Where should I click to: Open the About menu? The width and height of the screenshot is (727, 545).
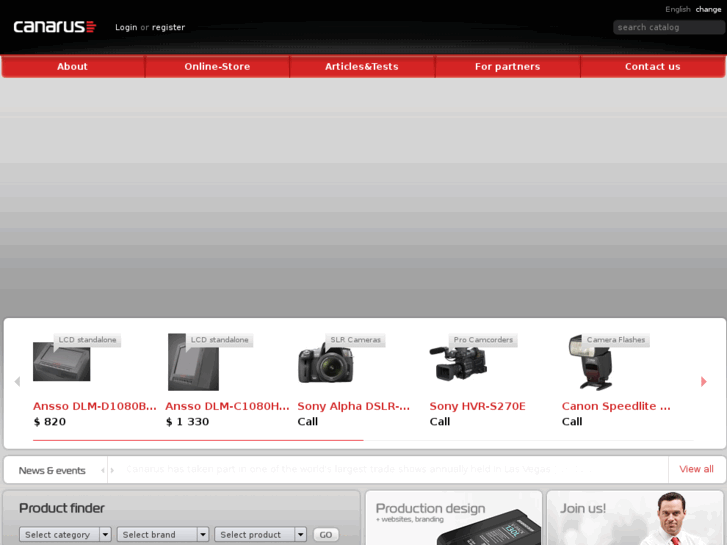[x=72, y=66]
